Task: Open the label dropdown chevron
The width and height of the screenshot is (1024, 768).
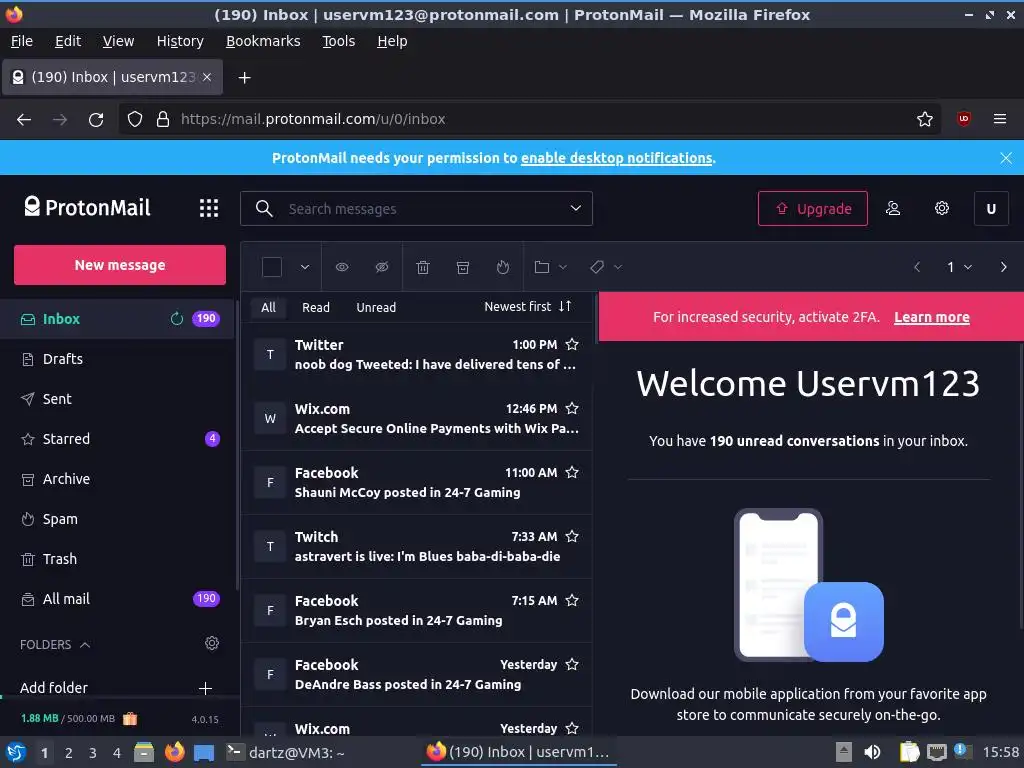Action: [617, 267]
